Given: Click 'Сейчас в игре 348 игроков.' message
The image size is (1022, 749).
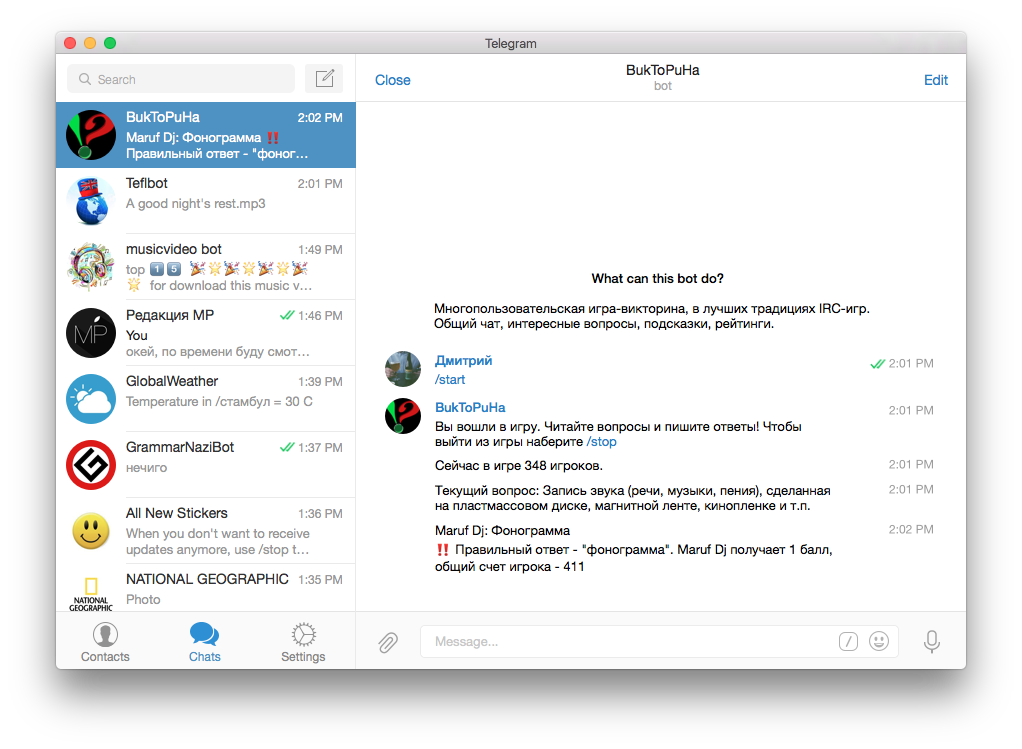Looking at the screenshot, I should tap(519, 465).
